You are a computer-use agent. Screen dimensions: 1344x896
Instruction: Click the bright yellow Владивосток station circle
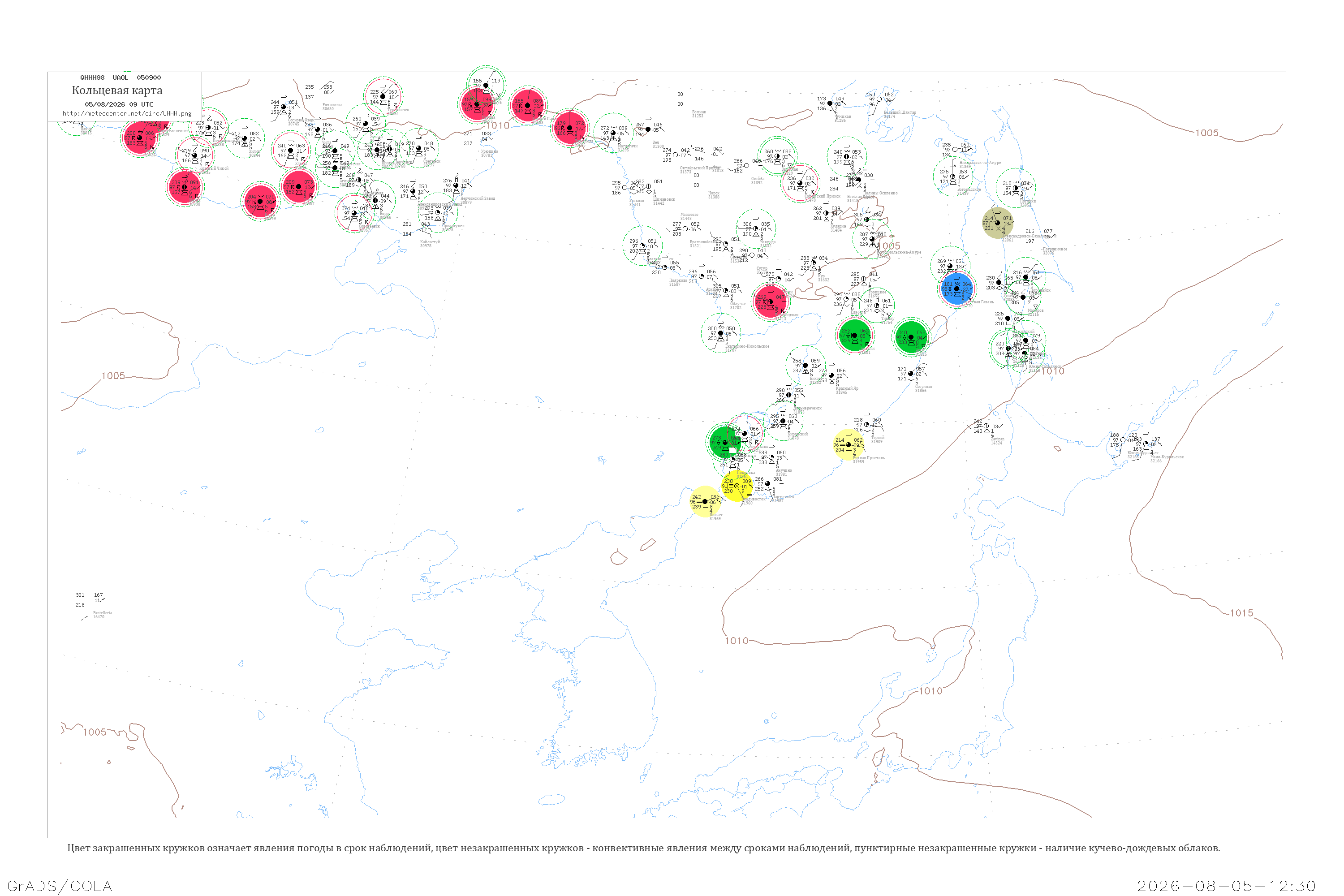tap(737, 486)
